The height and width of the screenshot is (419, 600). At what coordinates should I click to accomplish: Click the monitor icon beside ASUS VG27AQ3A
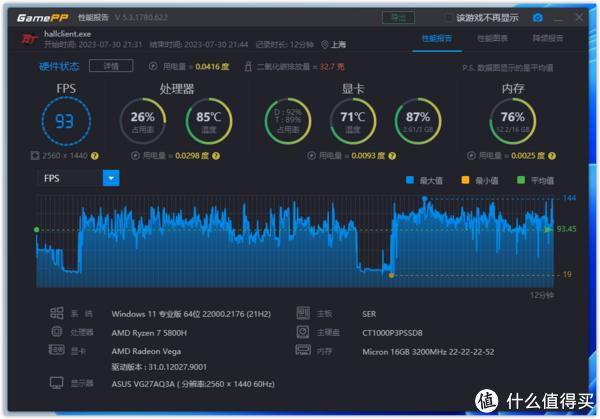tap(57, 383)
